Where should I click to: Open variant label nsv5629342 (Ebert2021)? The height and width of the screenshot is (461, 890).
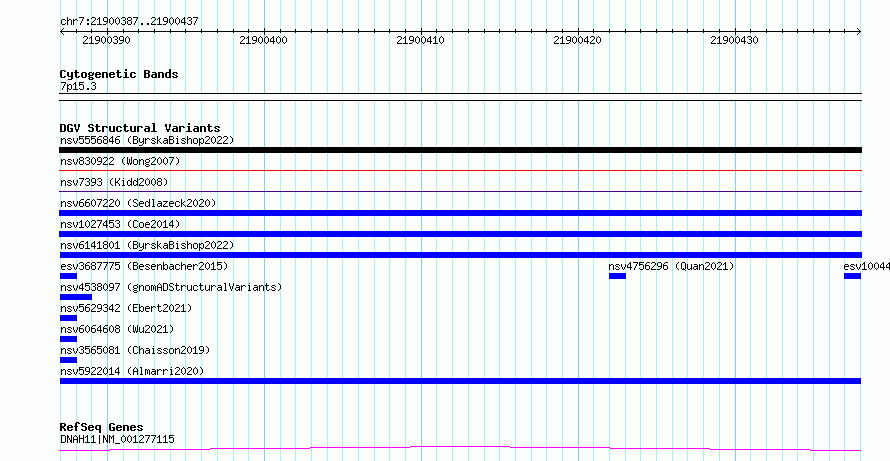(x=126, y=308)
